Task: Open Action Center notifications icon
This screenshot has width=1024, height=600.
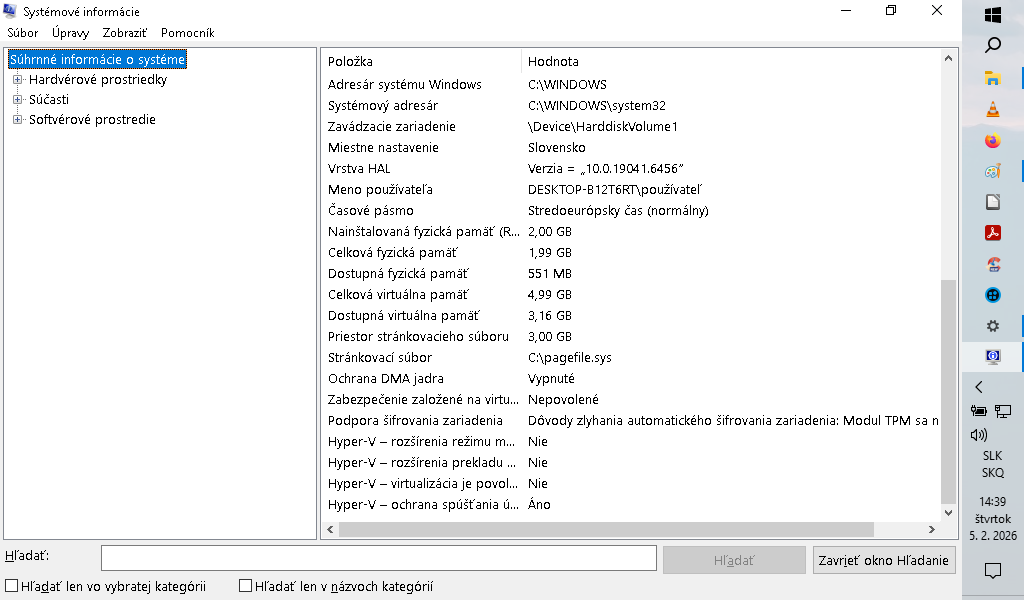Action: (x=993, y=570)
